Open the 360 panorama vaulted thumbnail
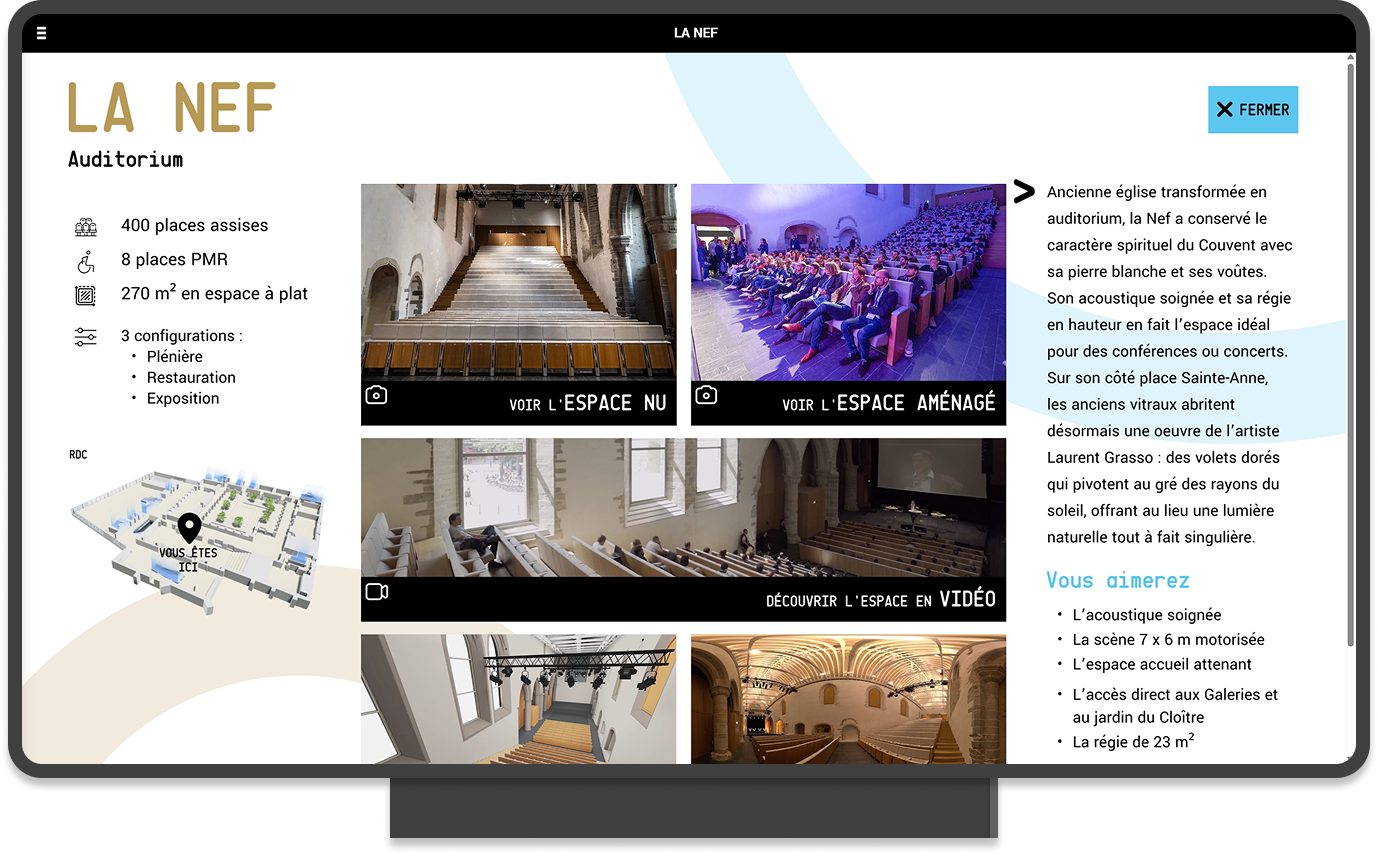This screenshot has width=1378, height=854. 848,698
